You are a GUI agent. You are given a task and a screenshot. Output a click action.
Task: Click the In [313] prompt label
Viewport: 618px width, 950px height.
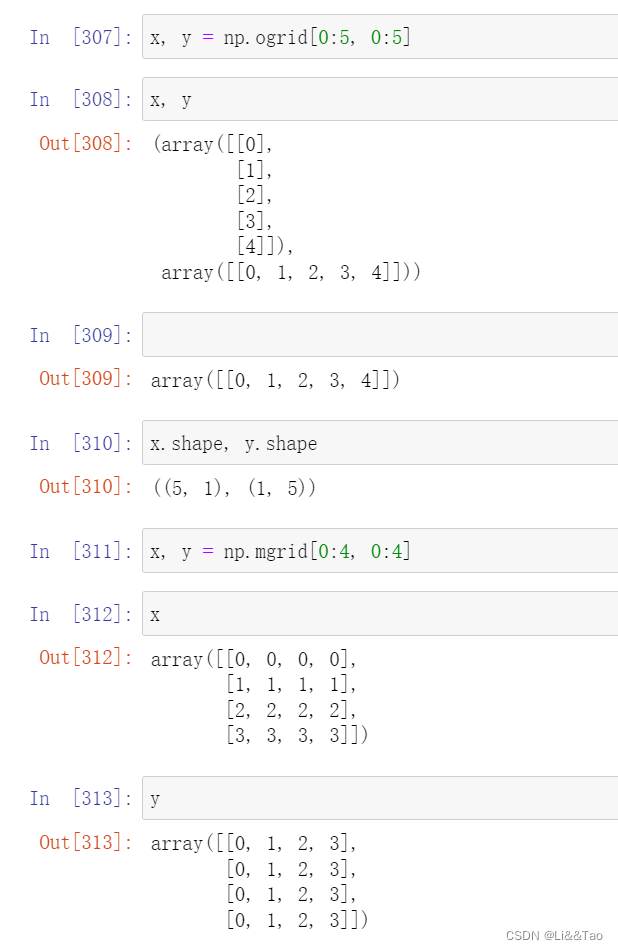(x=81, y=799)
